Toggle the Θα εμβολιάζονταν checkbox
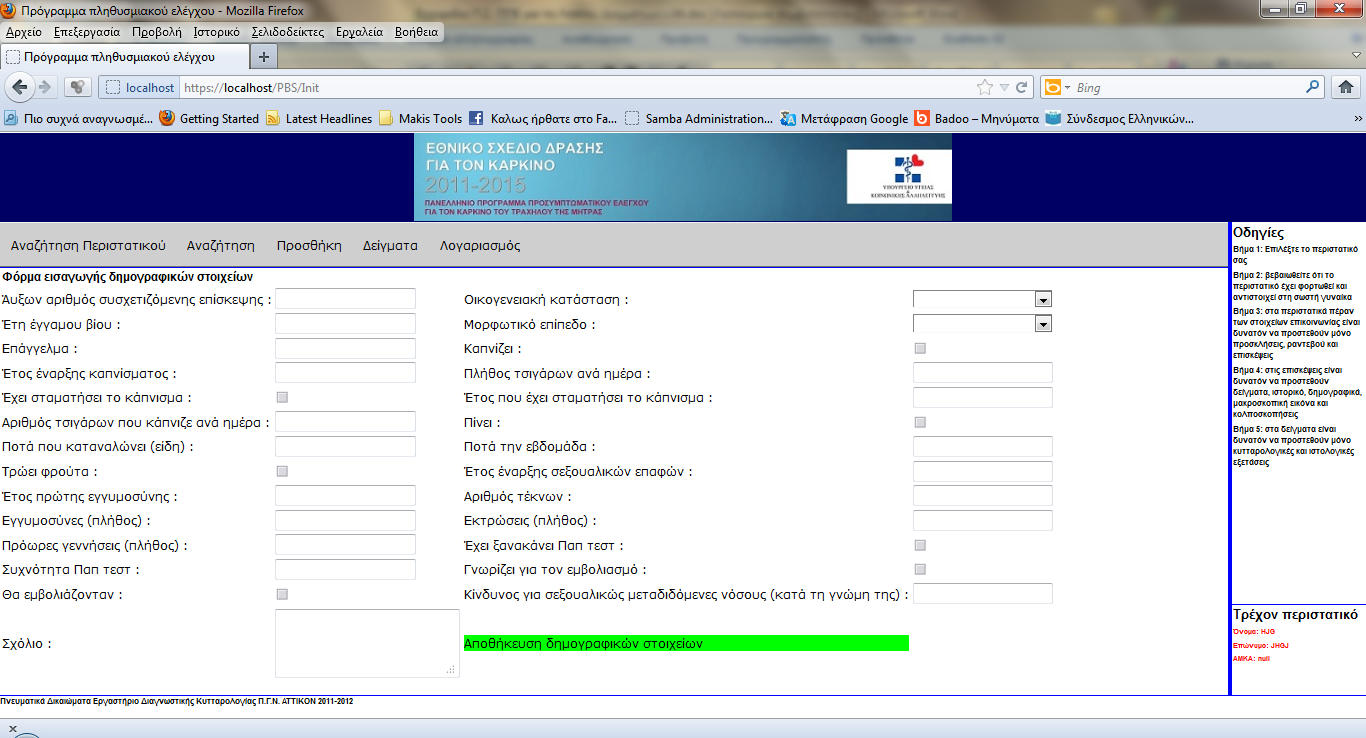Screen dimensions: 1366x738 tap(282, 594)
